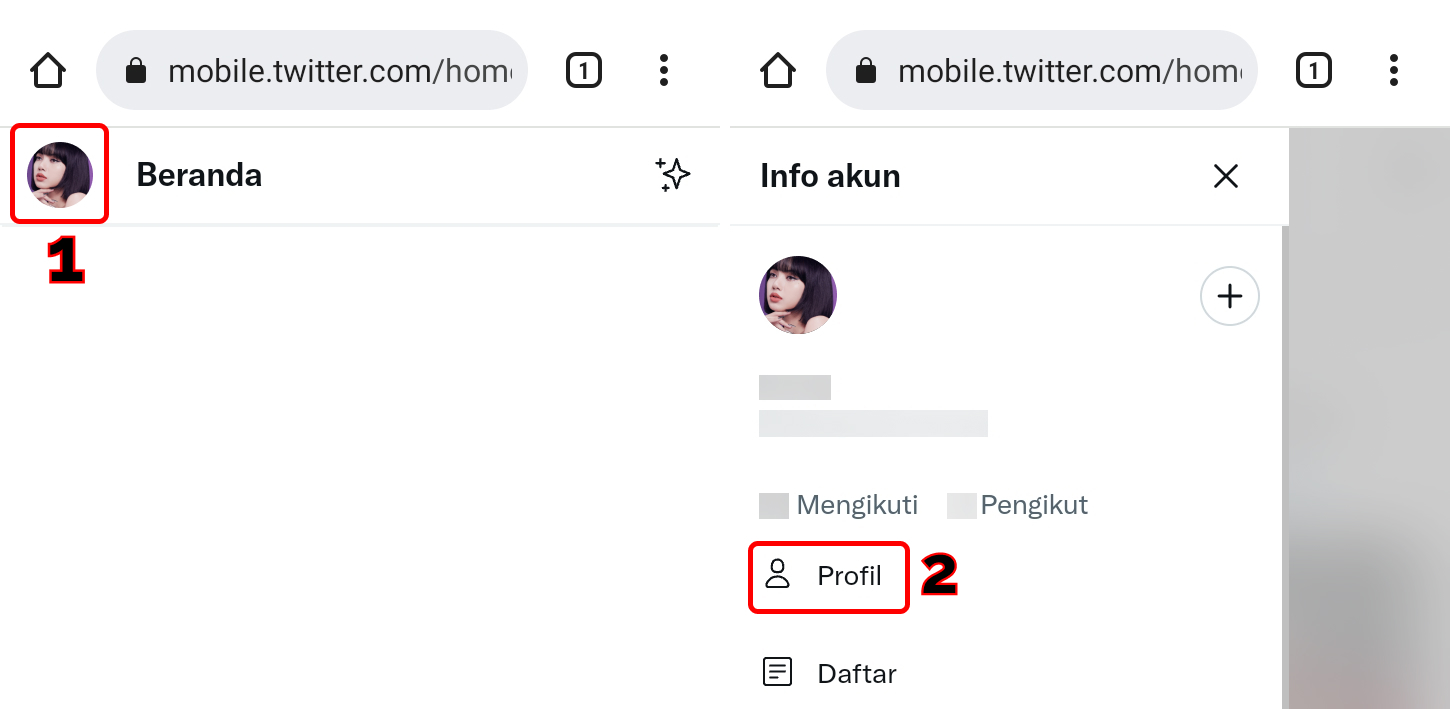Open the browser's three-dot overflow menu on the left
The image size is (1450, 709).
click(663, 70)
